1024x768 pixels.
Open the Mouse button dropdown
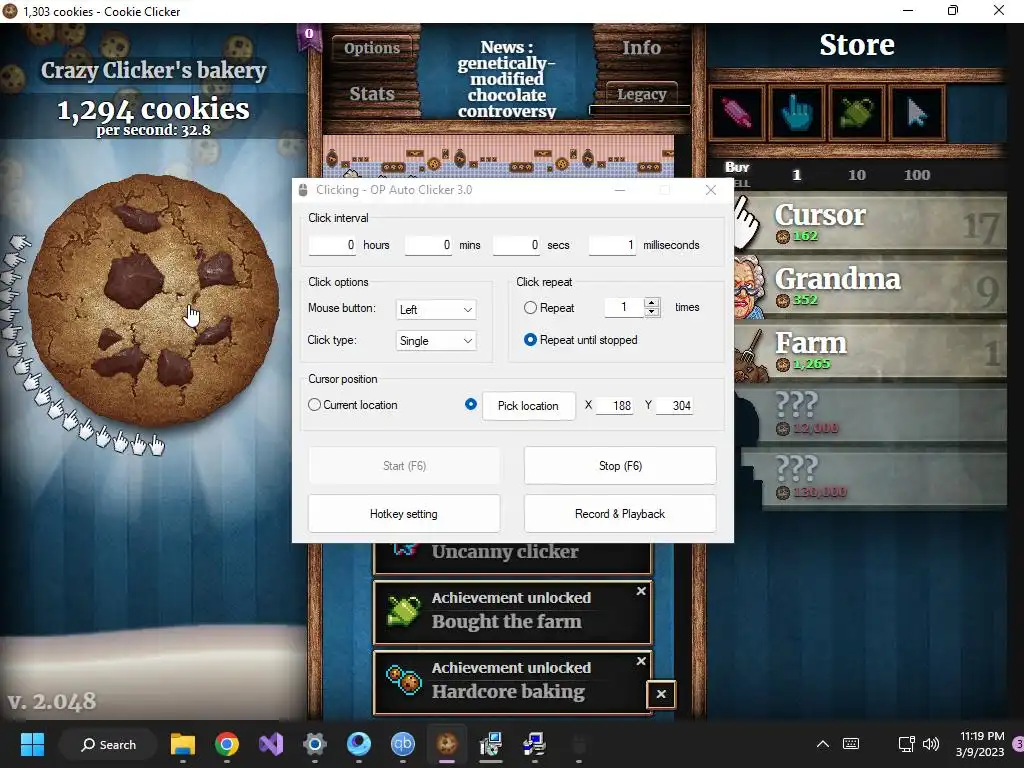click(436, 310)
